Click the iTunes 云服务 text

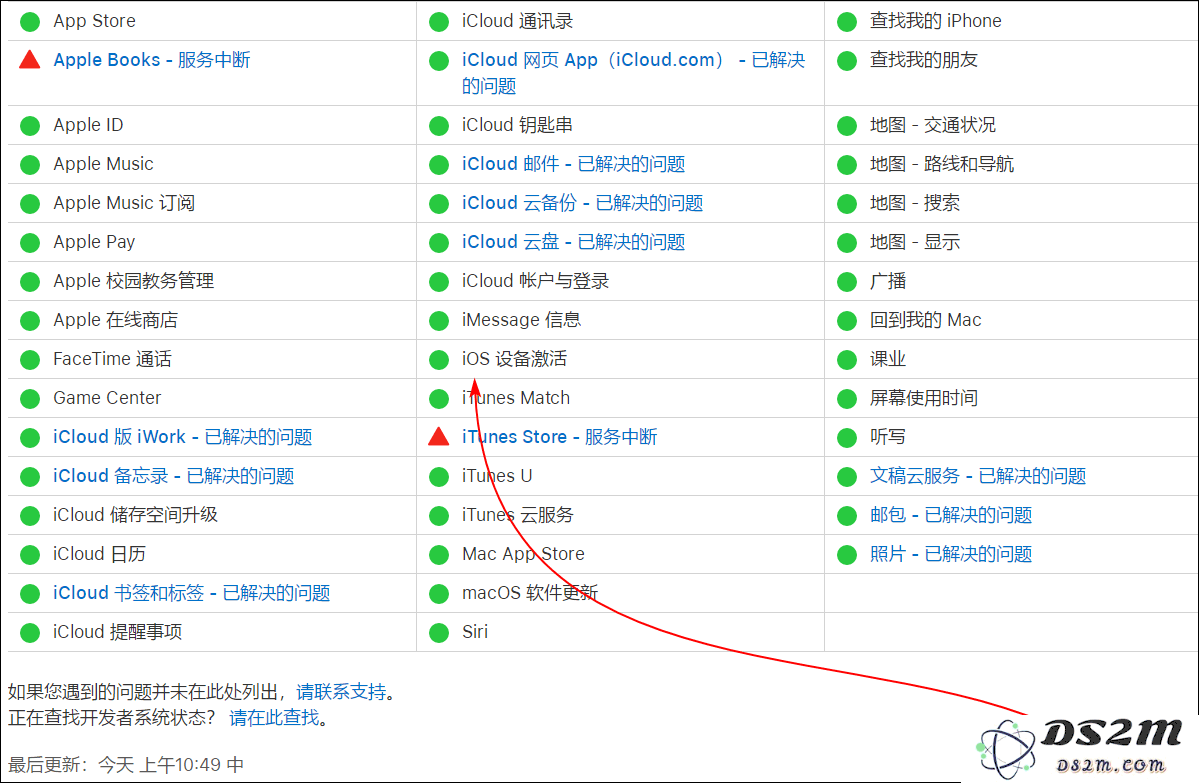pos(518,515)
